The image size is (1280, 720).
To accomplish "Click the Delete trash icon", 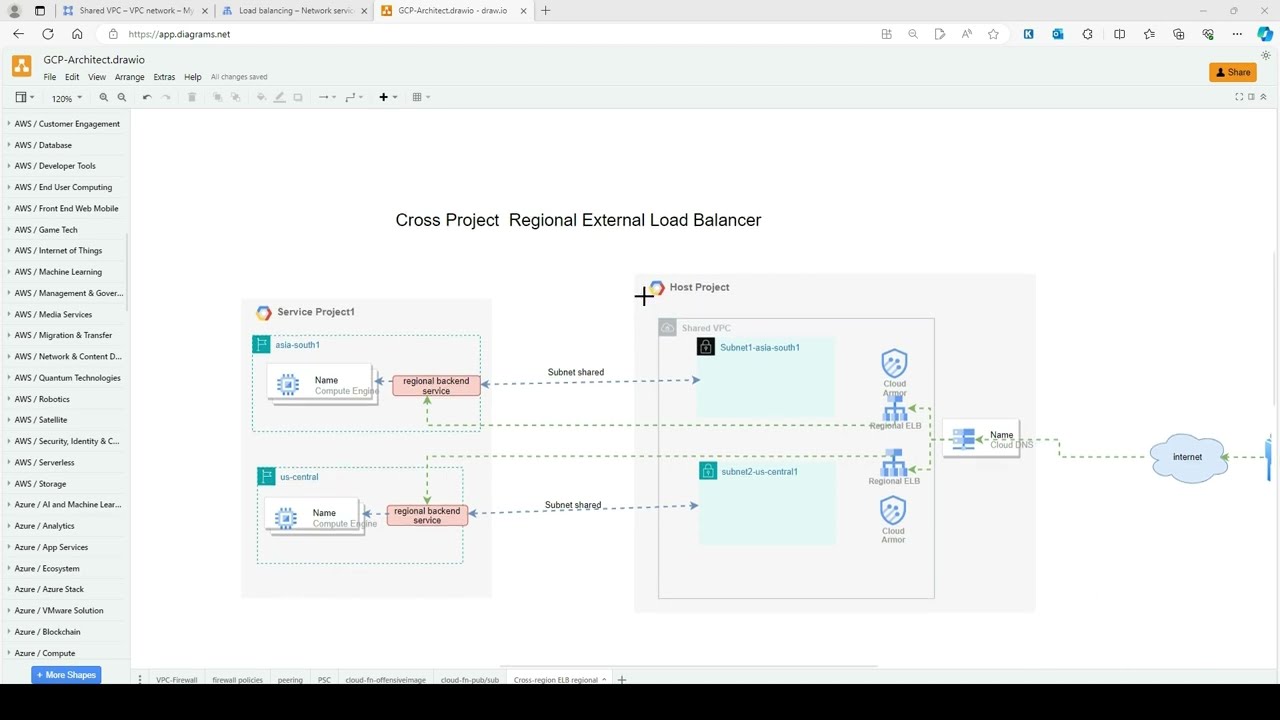I will click(x=192, y=97).
